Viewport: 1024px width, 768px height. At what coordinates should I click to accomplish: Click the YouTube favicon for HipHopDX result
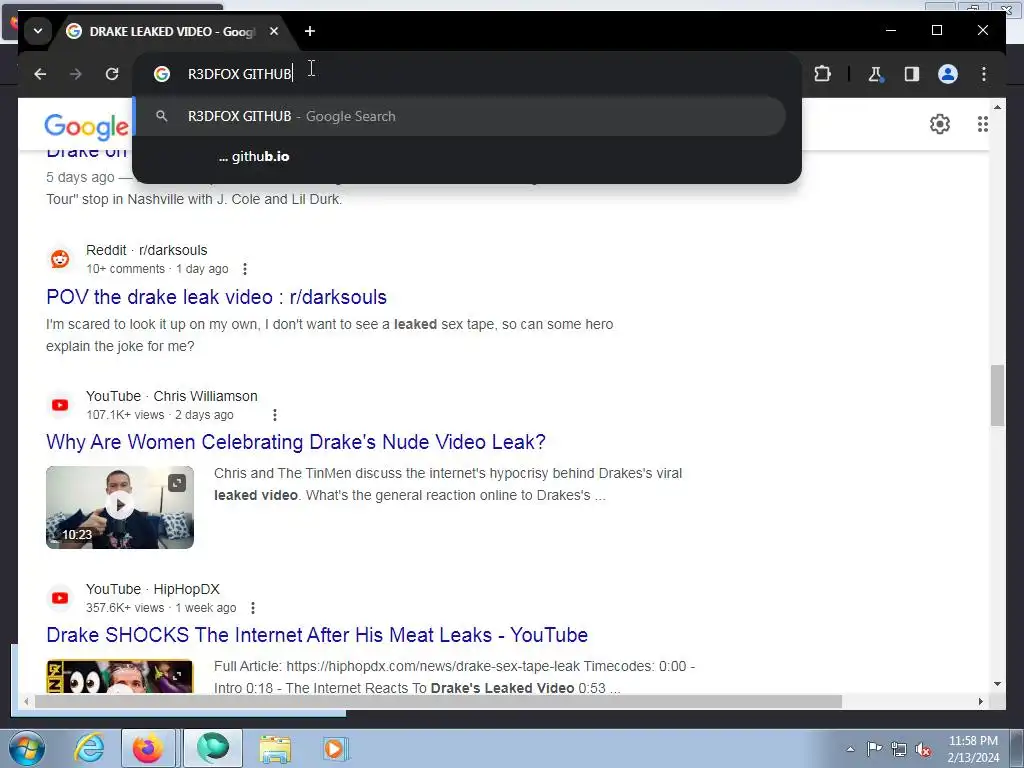60,598
